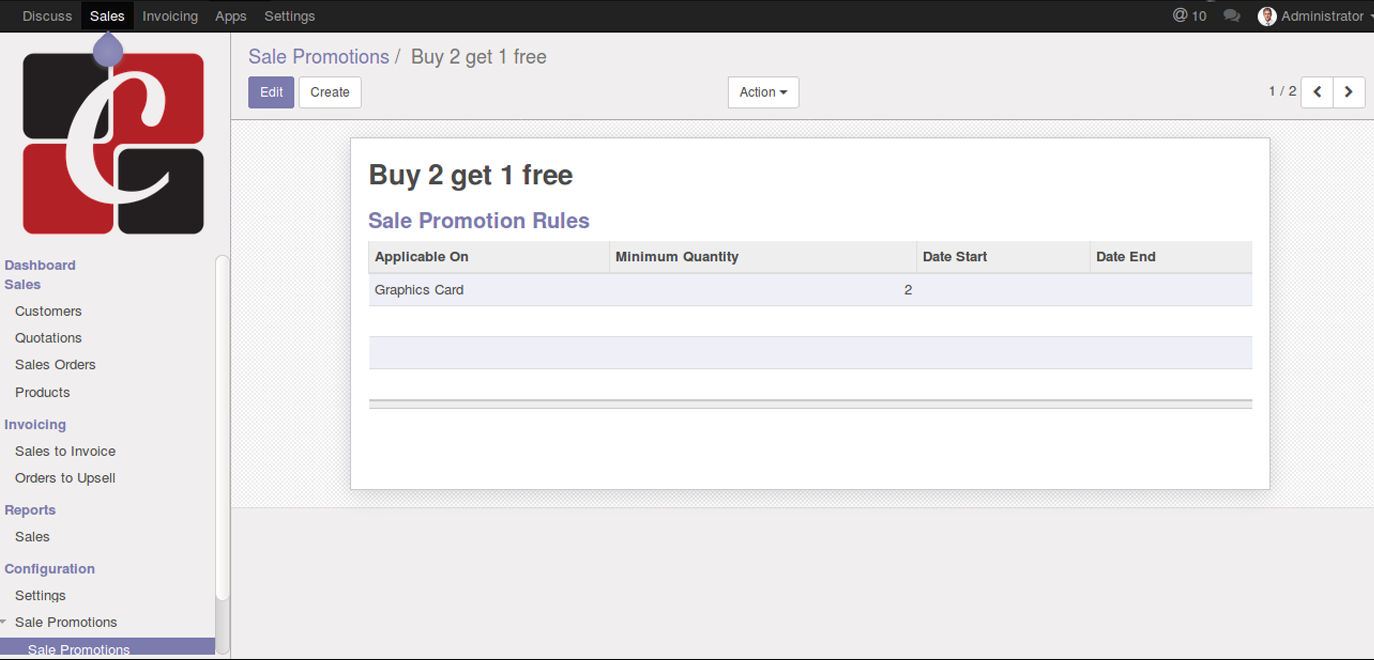Screen dimensions: 1374x660
Task: Open Quotations in the sidebar
Action: pyautogui.click(x=48, y=338)
